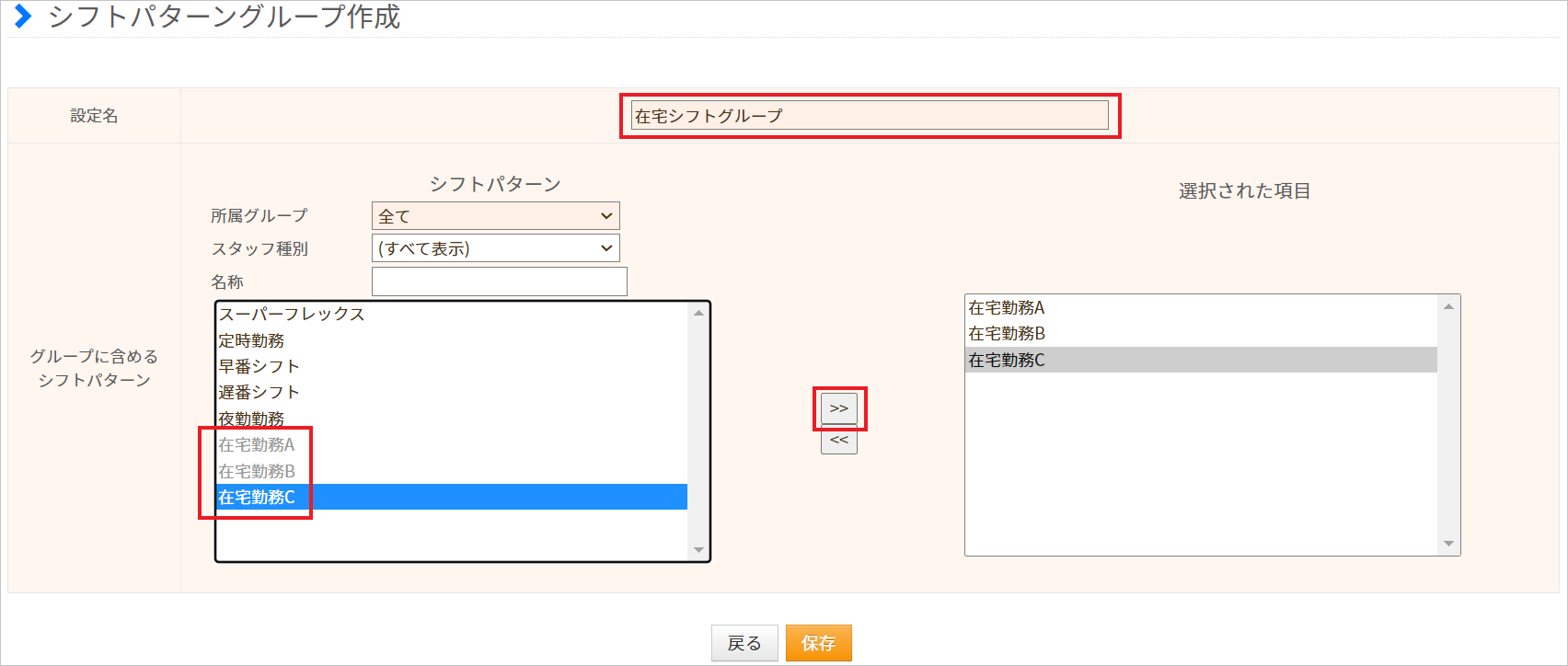The height and width of the screenshot is (666, 1568).
Task: Select 夜勤勤務 in the left list
Action: 251,419
